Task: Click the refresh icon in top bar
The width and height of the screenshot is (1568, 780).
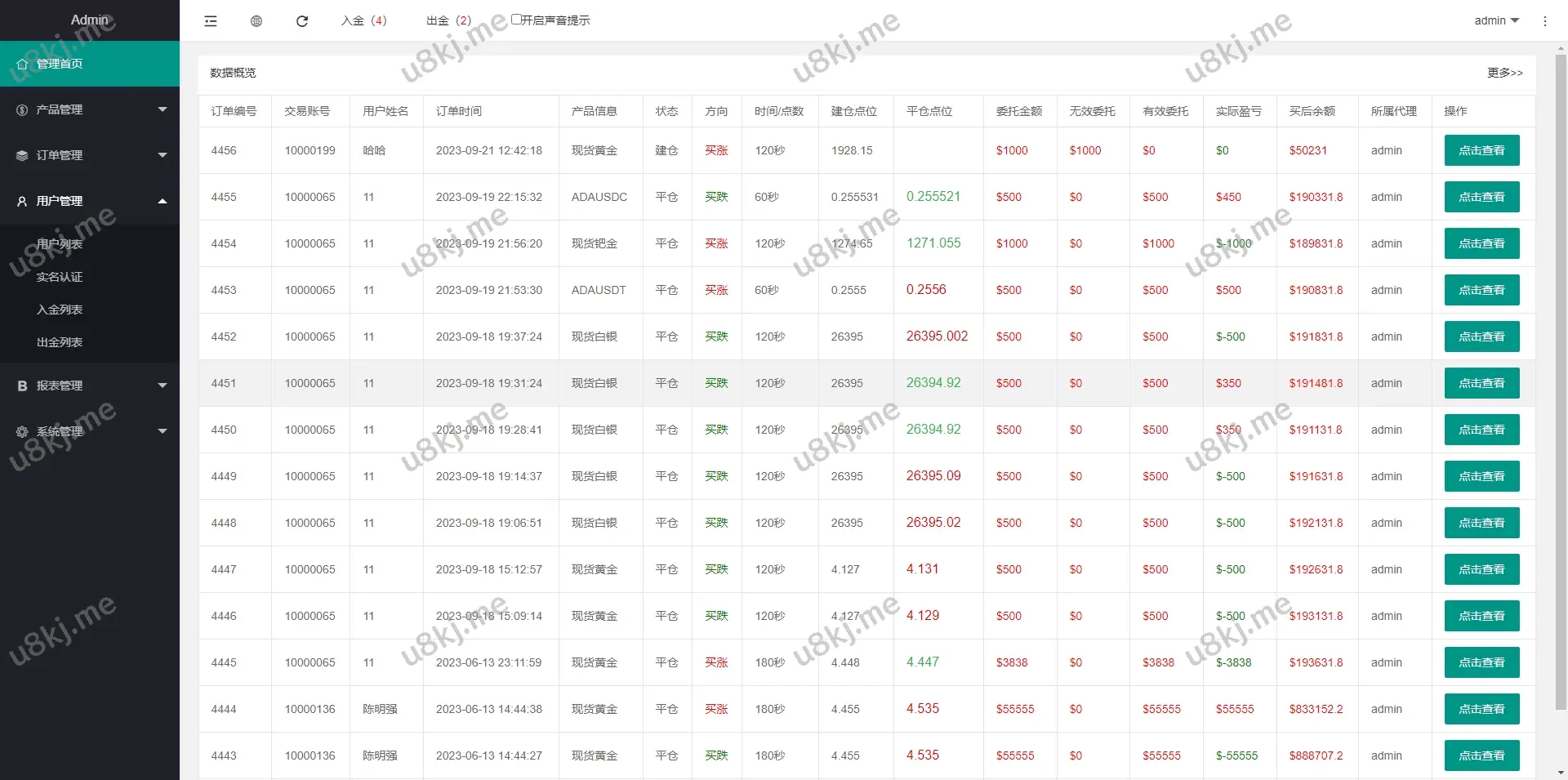Action: point(302,21)
